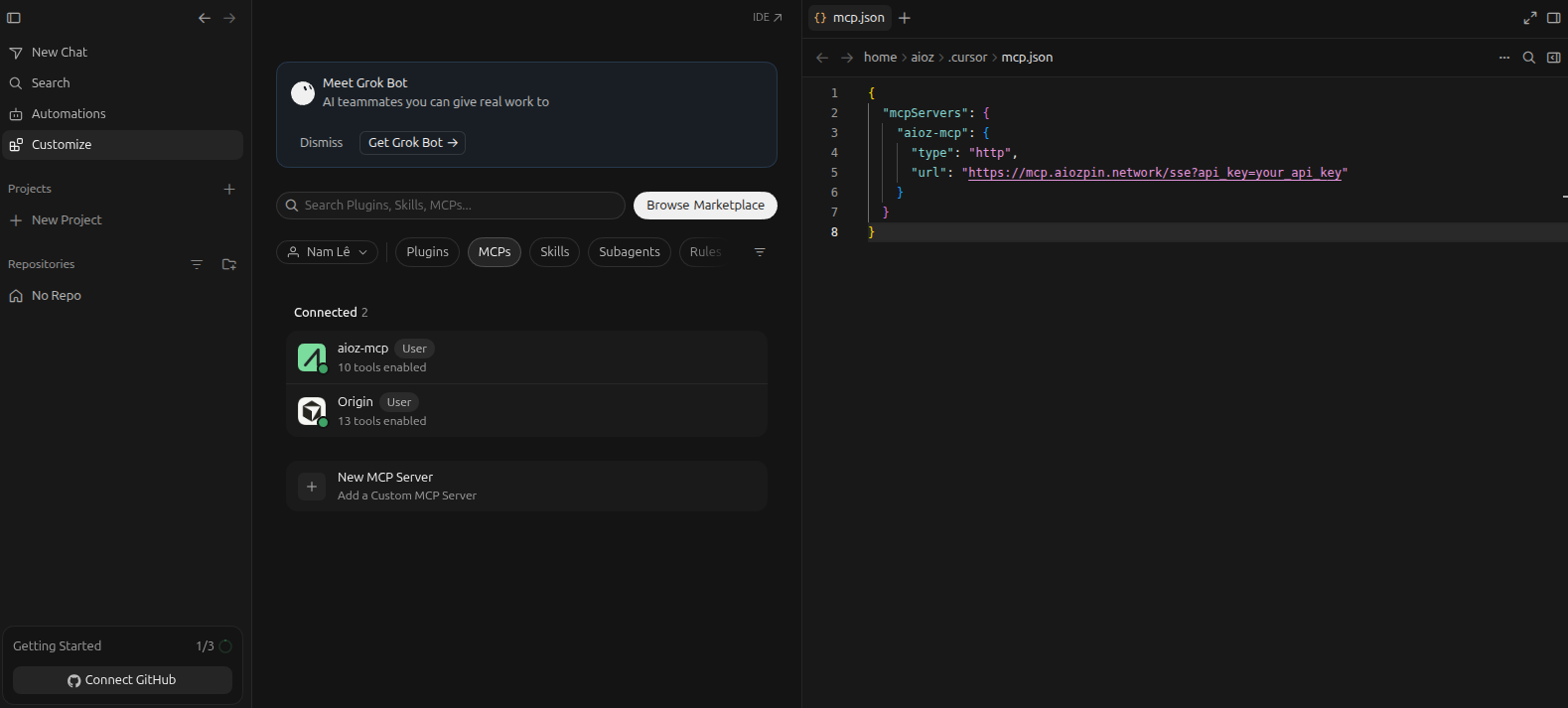Switch to the Subagents tab
This screenshot has width=1568, height=708.
coord(630,252)
